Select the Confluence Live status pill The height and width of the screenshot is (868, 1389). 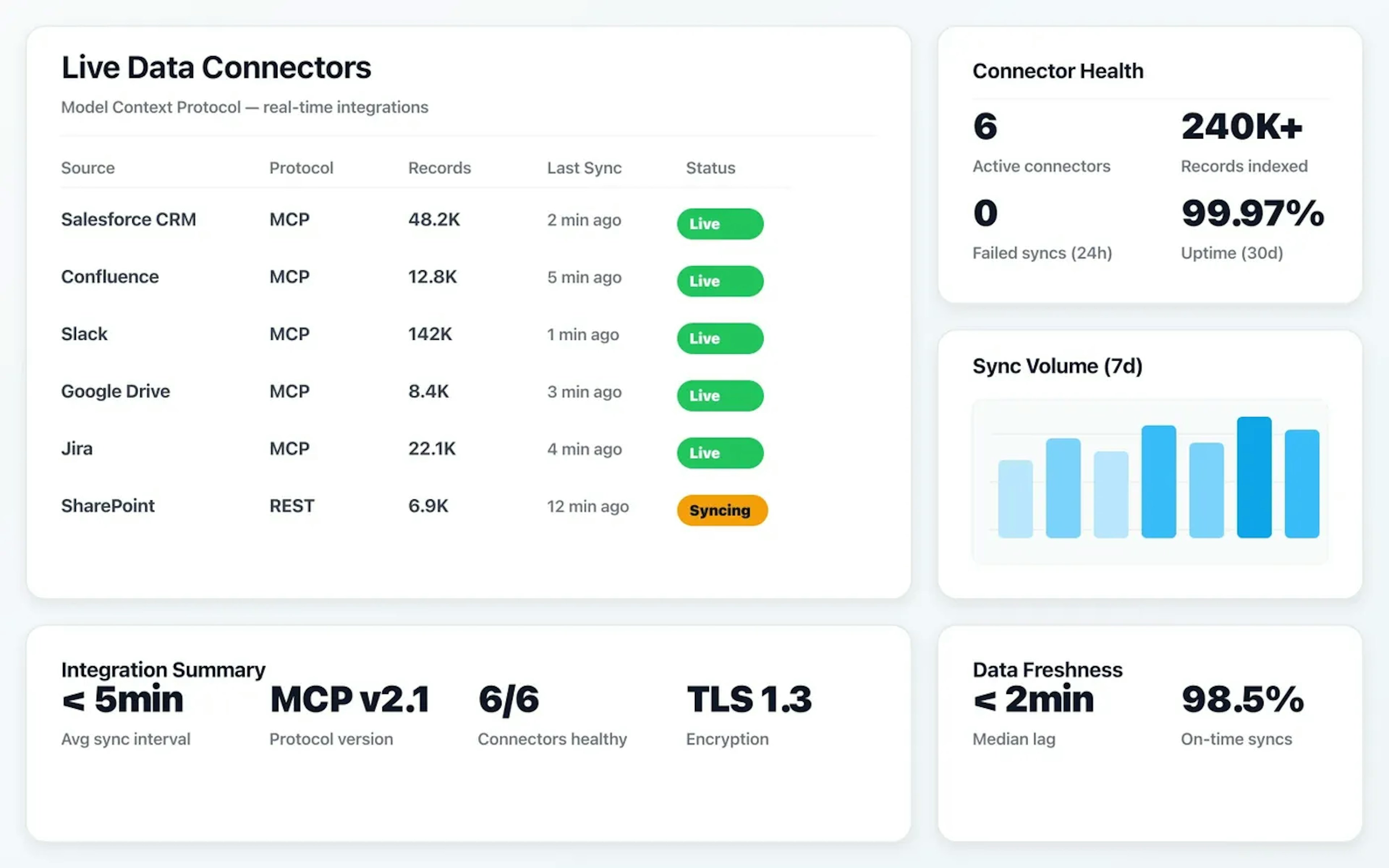point(719,281)
